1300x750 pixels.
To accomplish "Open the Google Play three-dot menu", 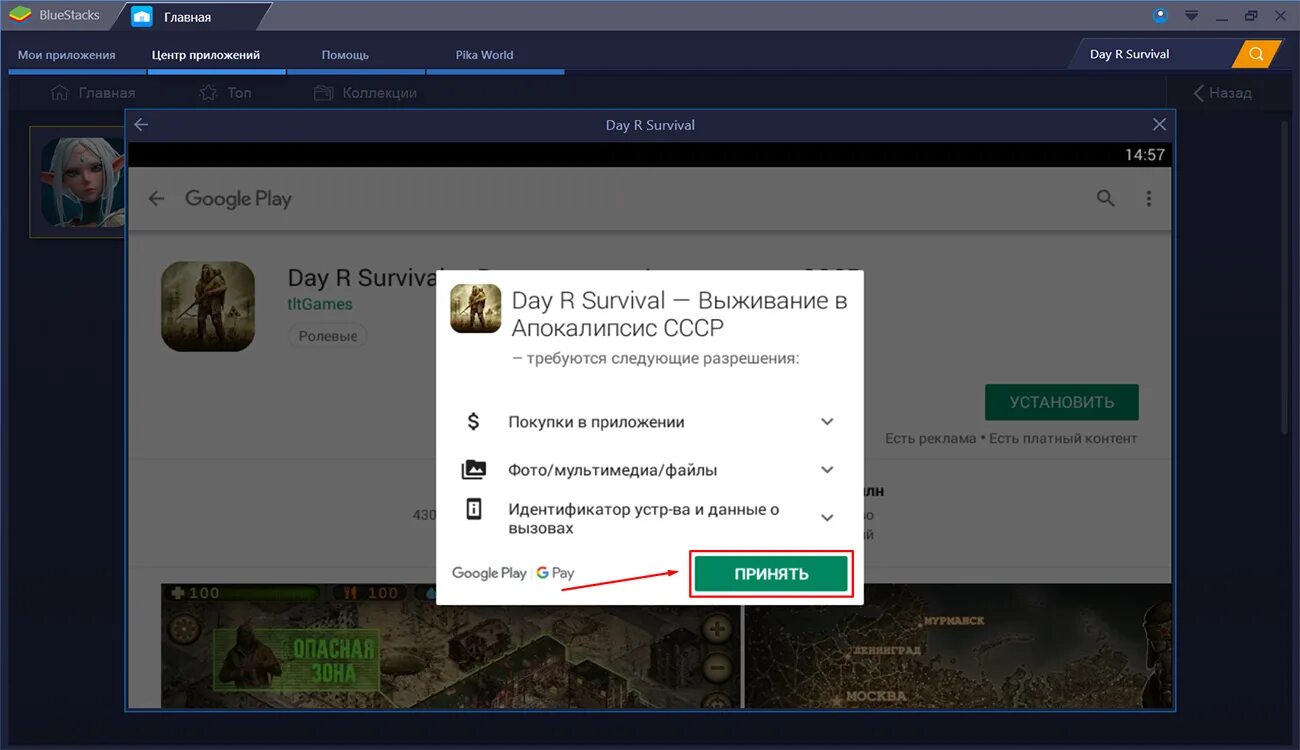I will pyautogui.click(x=1149, y=198).
